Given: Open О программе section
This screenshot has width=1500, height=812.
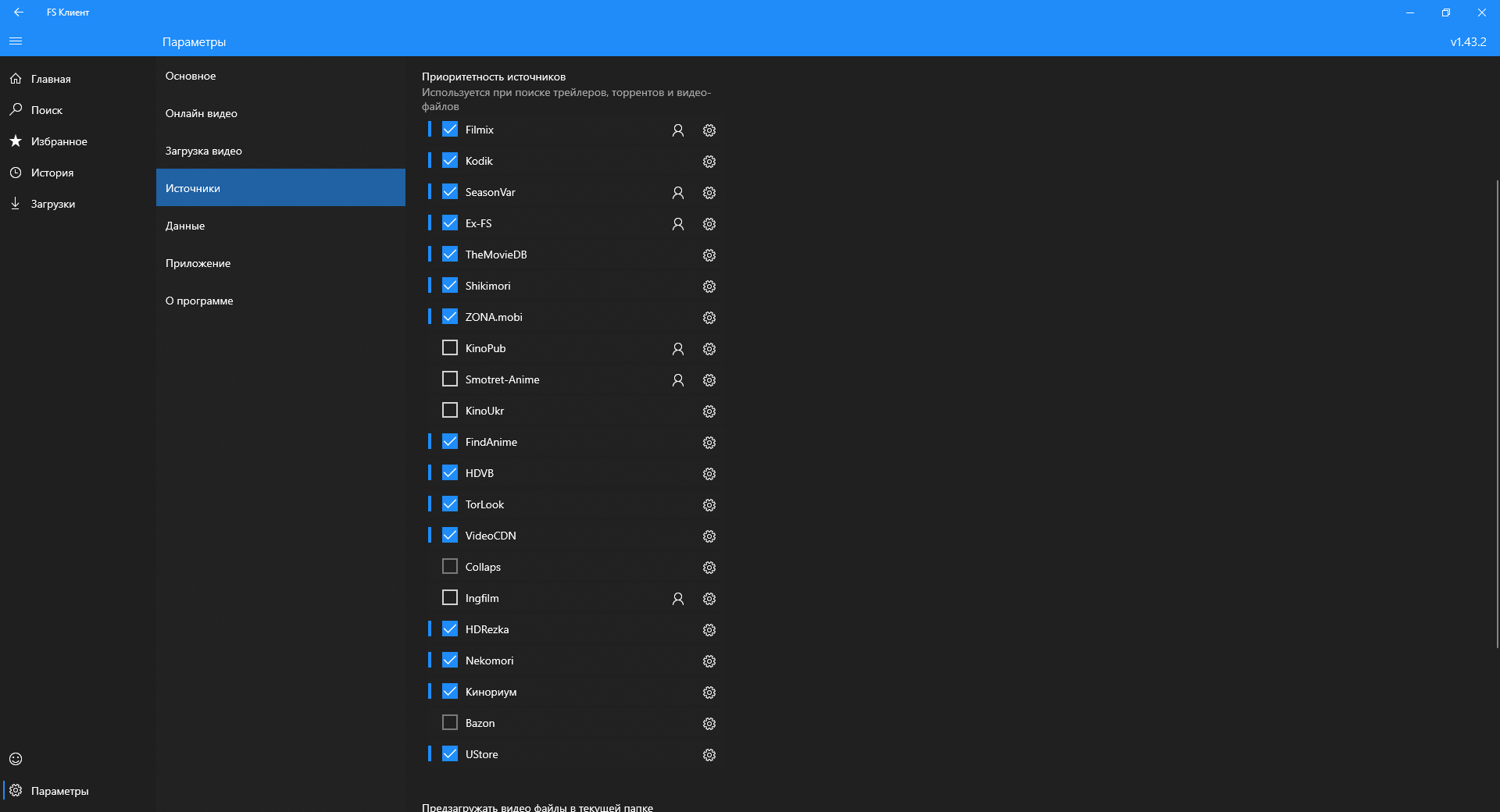Looking at the screenshot, I should click(280, 301).
